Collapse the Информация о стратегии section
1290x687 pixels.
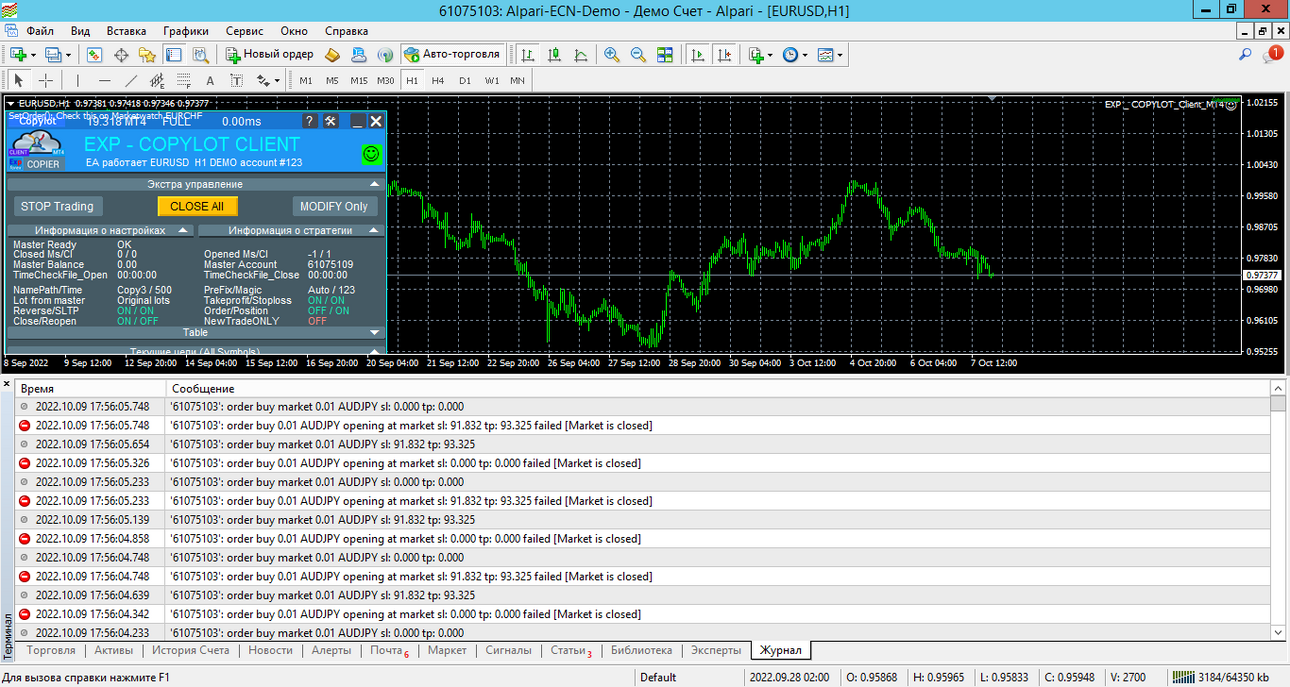(374, 230)
